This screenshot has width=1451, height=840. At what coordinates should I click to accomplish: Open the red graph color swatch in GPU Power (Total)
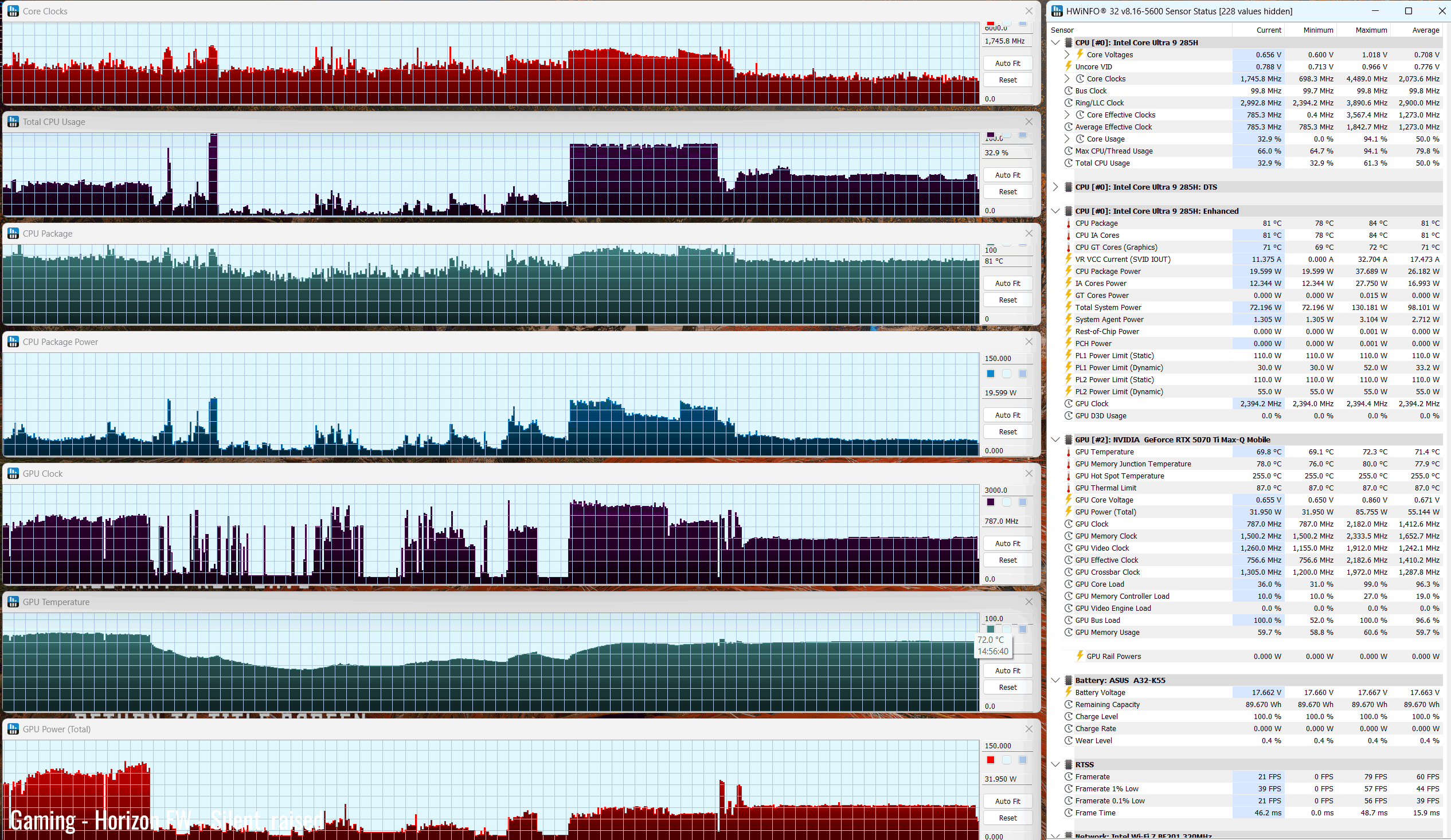991,760
